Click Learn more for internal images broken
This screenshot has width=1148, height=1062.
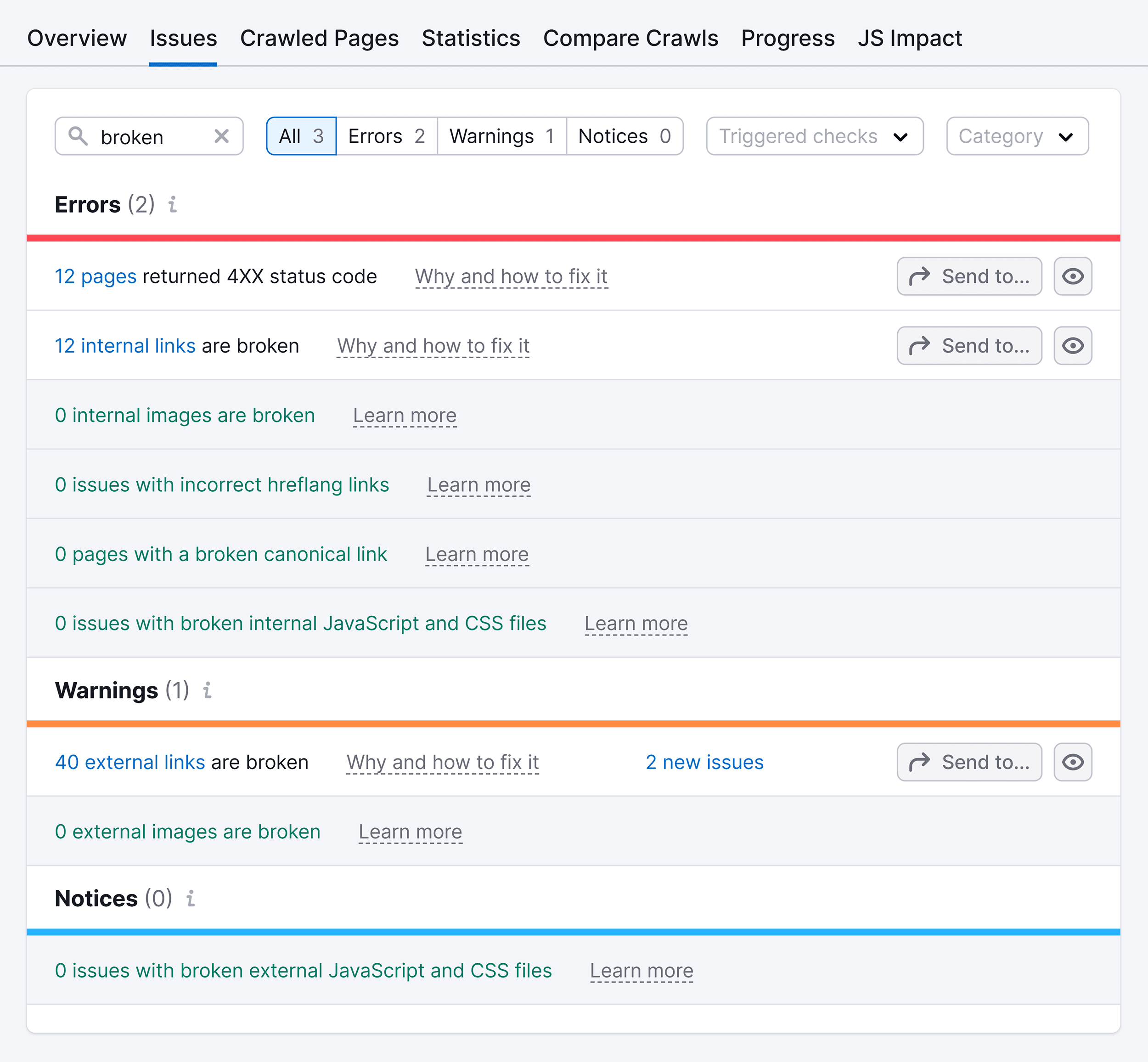click(405, 416)
